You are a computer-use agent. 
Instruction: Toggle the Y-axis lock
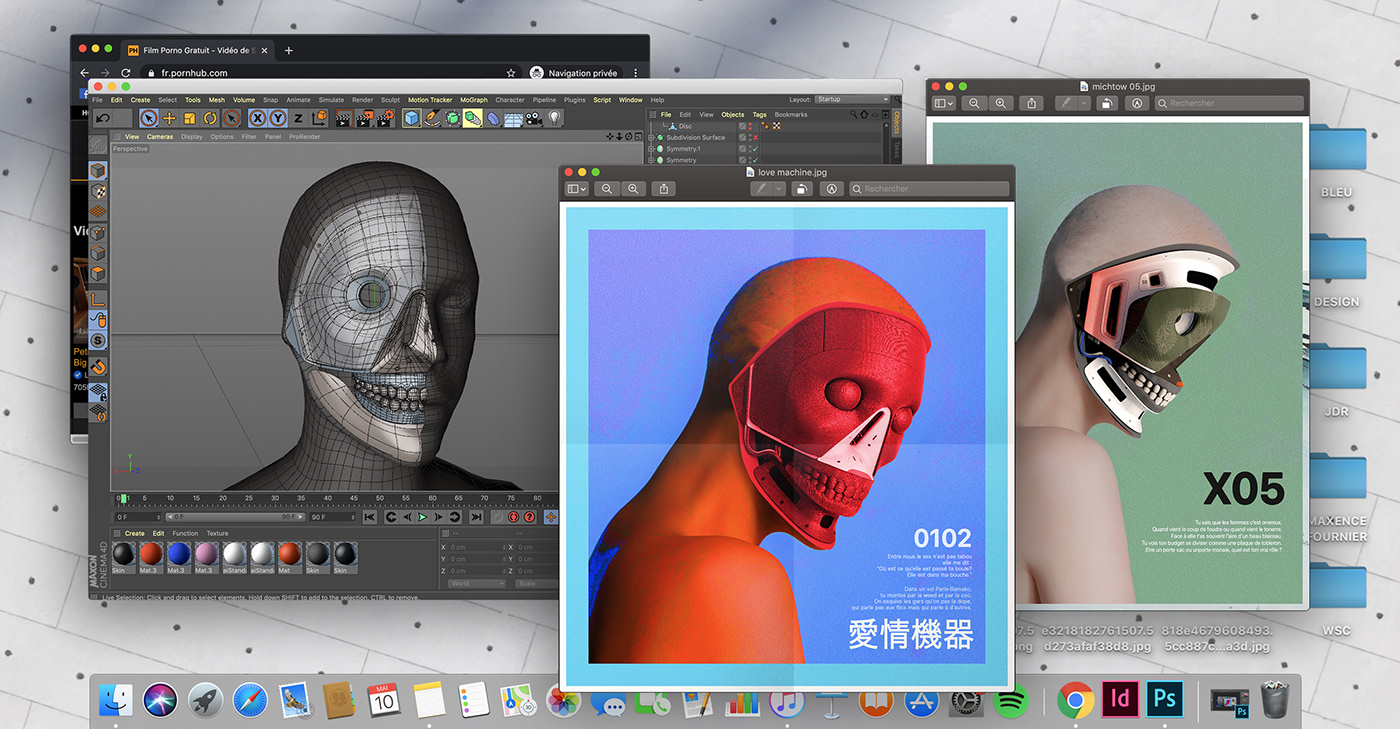(x=277, y=118)
